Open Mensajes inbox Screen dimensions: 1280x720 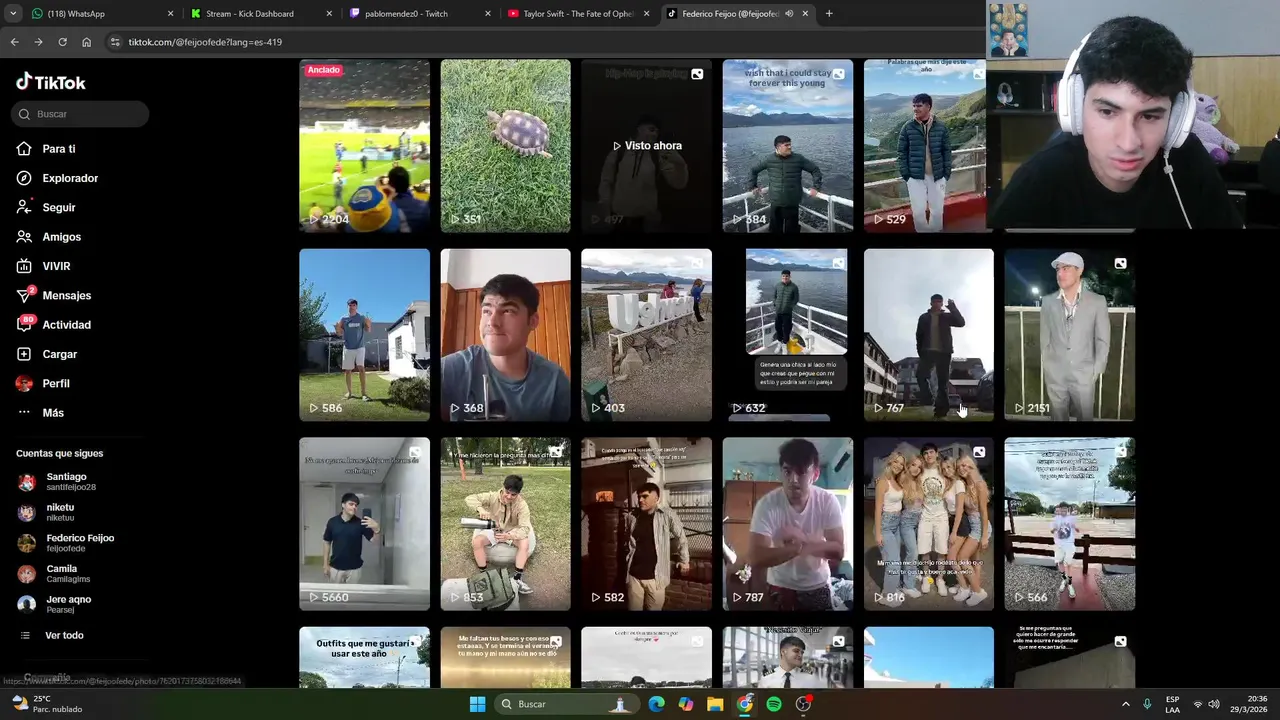pos(66,295)
